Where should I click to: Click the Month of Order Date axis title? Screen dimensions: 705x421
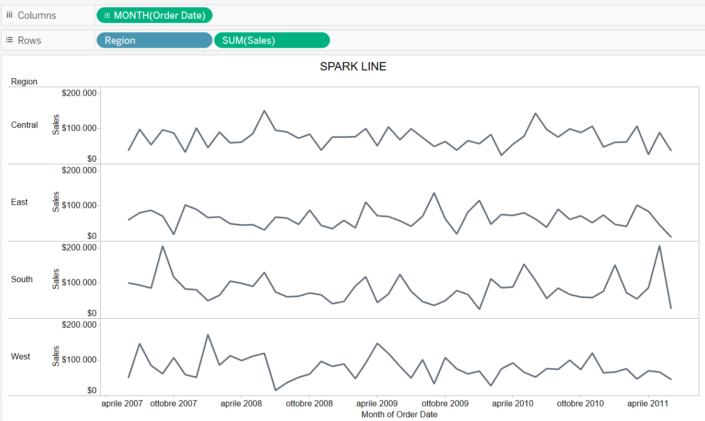coord(387,415)
